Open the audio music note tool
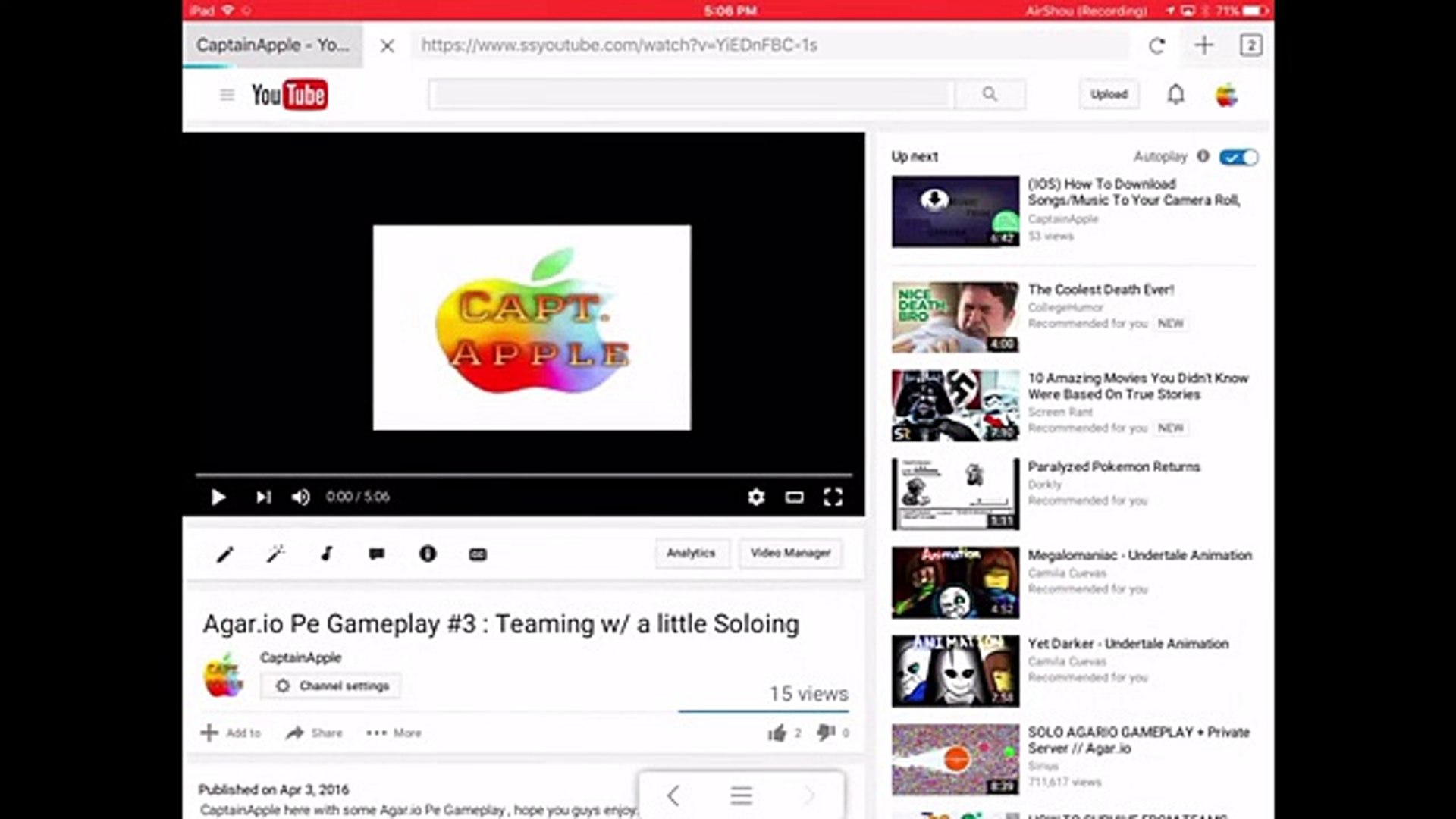The height and width of the screenshot is (819, 1456). (326, 554)
